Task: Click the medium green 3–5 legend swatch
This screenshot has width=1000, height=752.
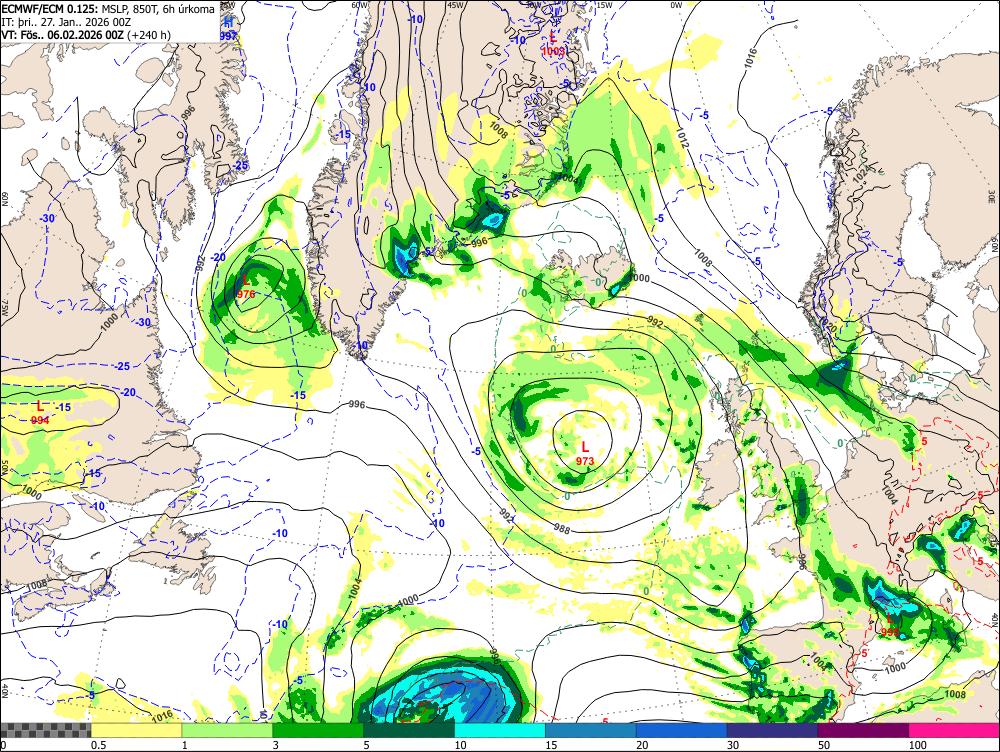Action: point(318,730)
